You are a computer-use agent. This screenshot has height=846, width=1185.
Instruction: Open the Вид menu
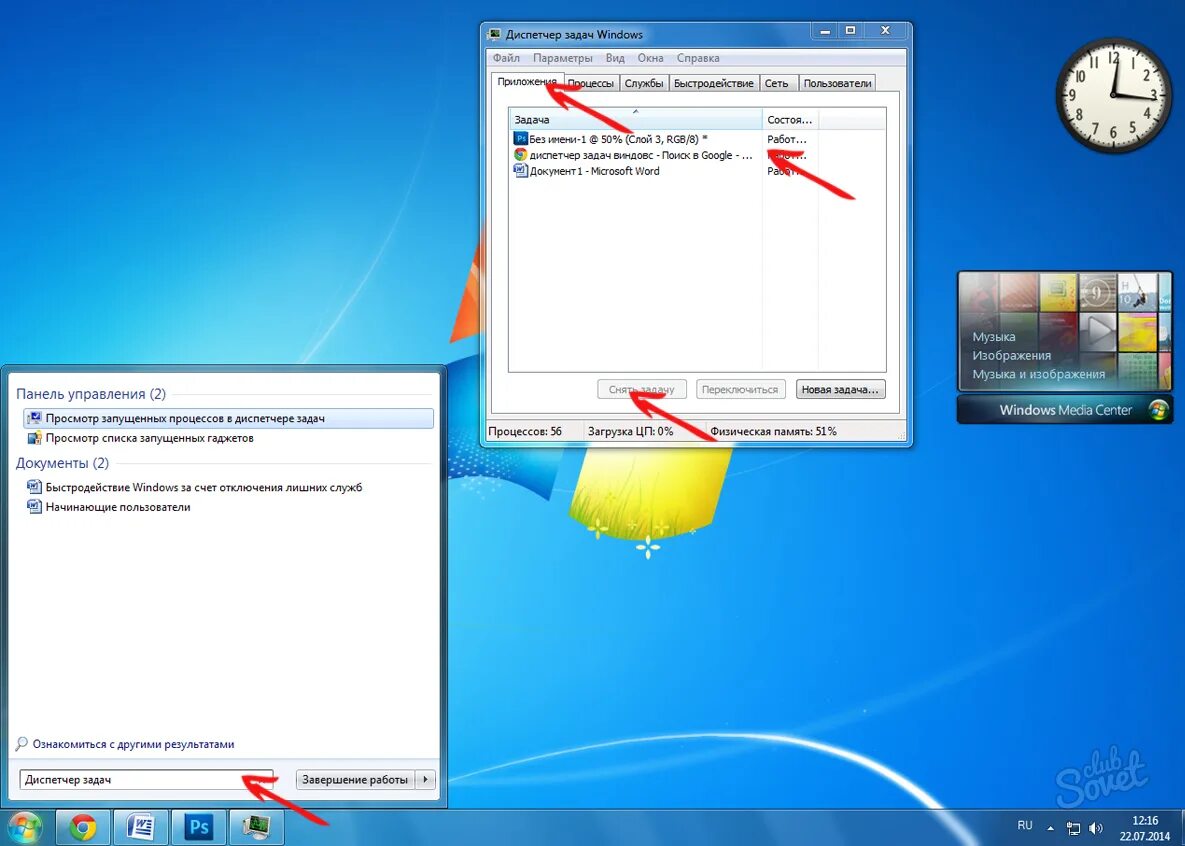[x=615, y=57]
